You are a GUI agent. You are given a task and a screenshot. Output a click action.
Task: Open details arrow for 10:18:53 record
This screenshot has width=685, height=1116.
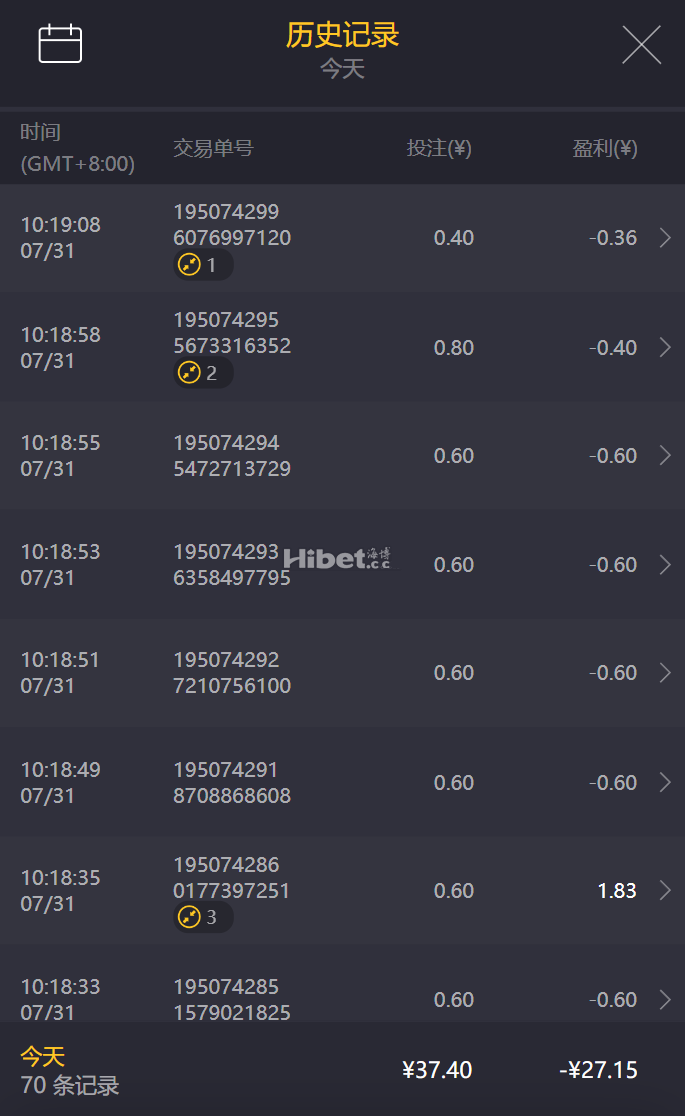click(665, 565)
